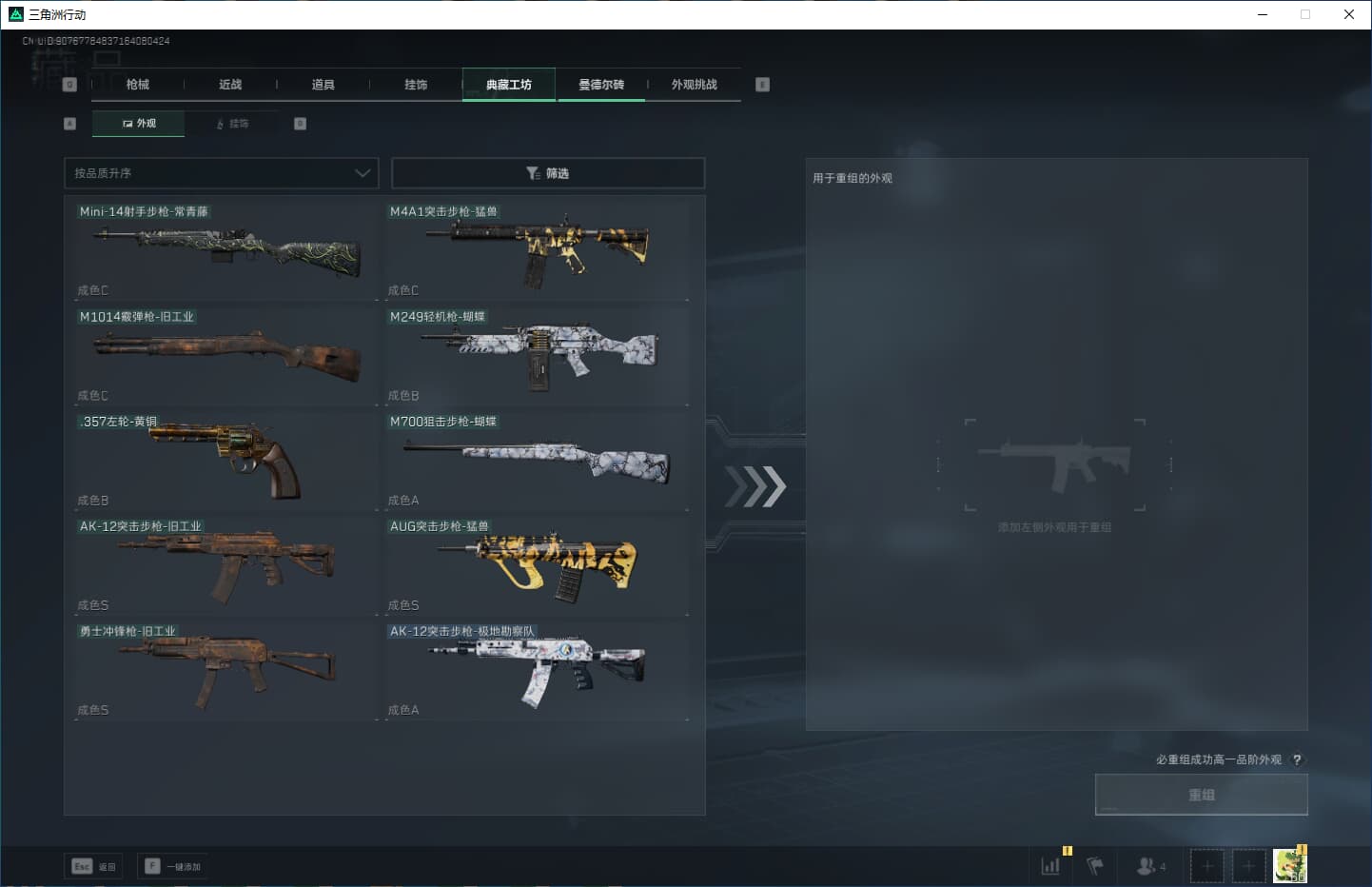Click the player avatar portrait

click(x=1290, y=866)
